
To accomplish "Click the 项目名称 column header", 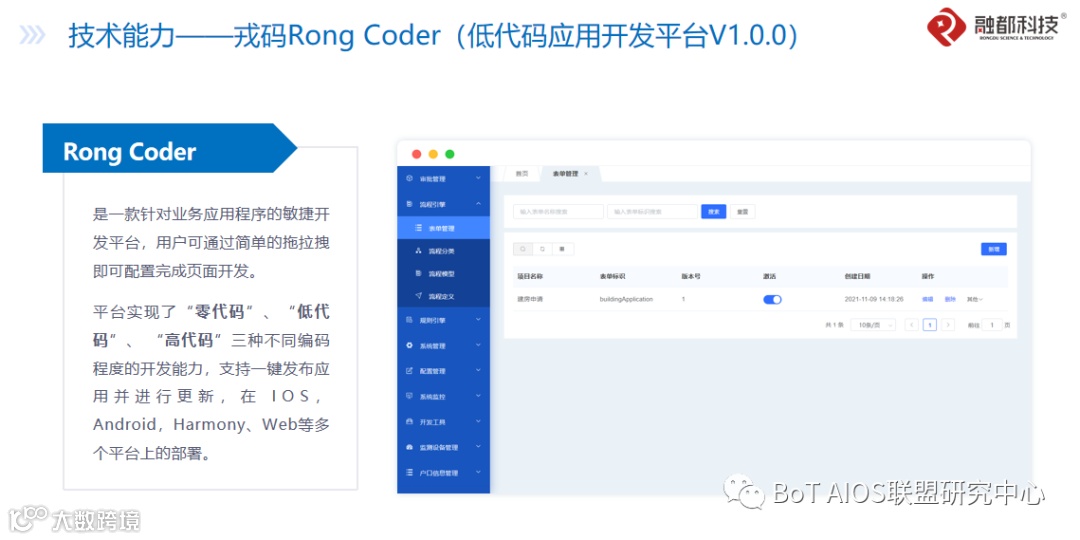I will click(530, 276).
